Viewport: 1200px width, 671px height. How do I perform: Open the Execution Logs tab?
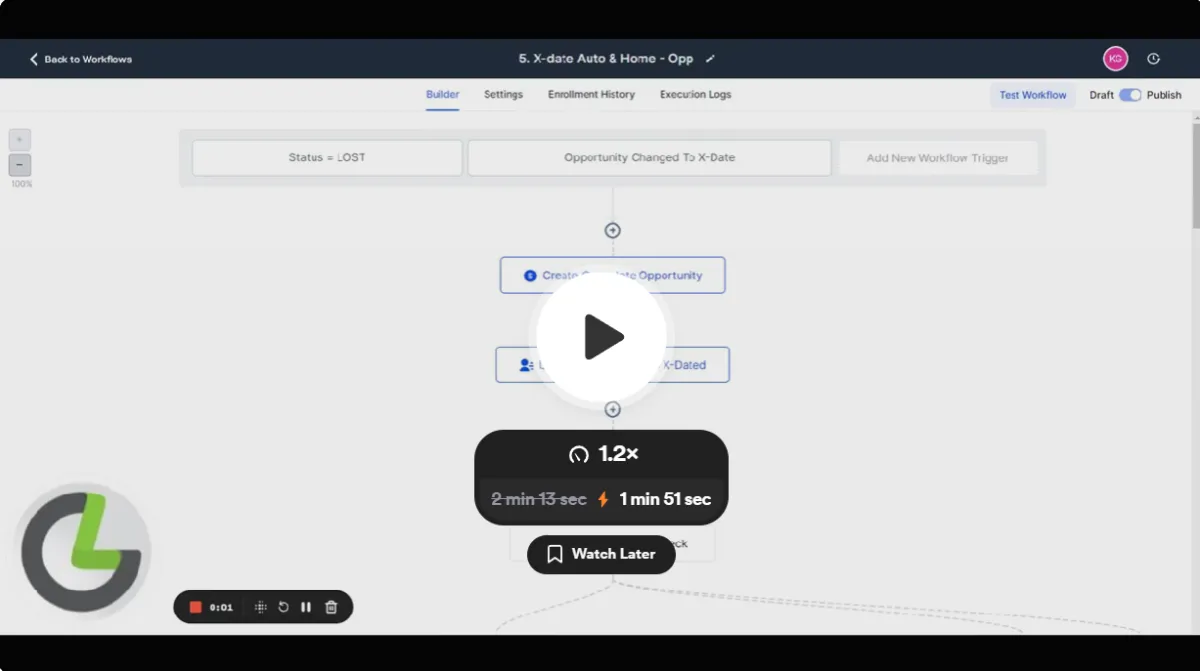695,95
